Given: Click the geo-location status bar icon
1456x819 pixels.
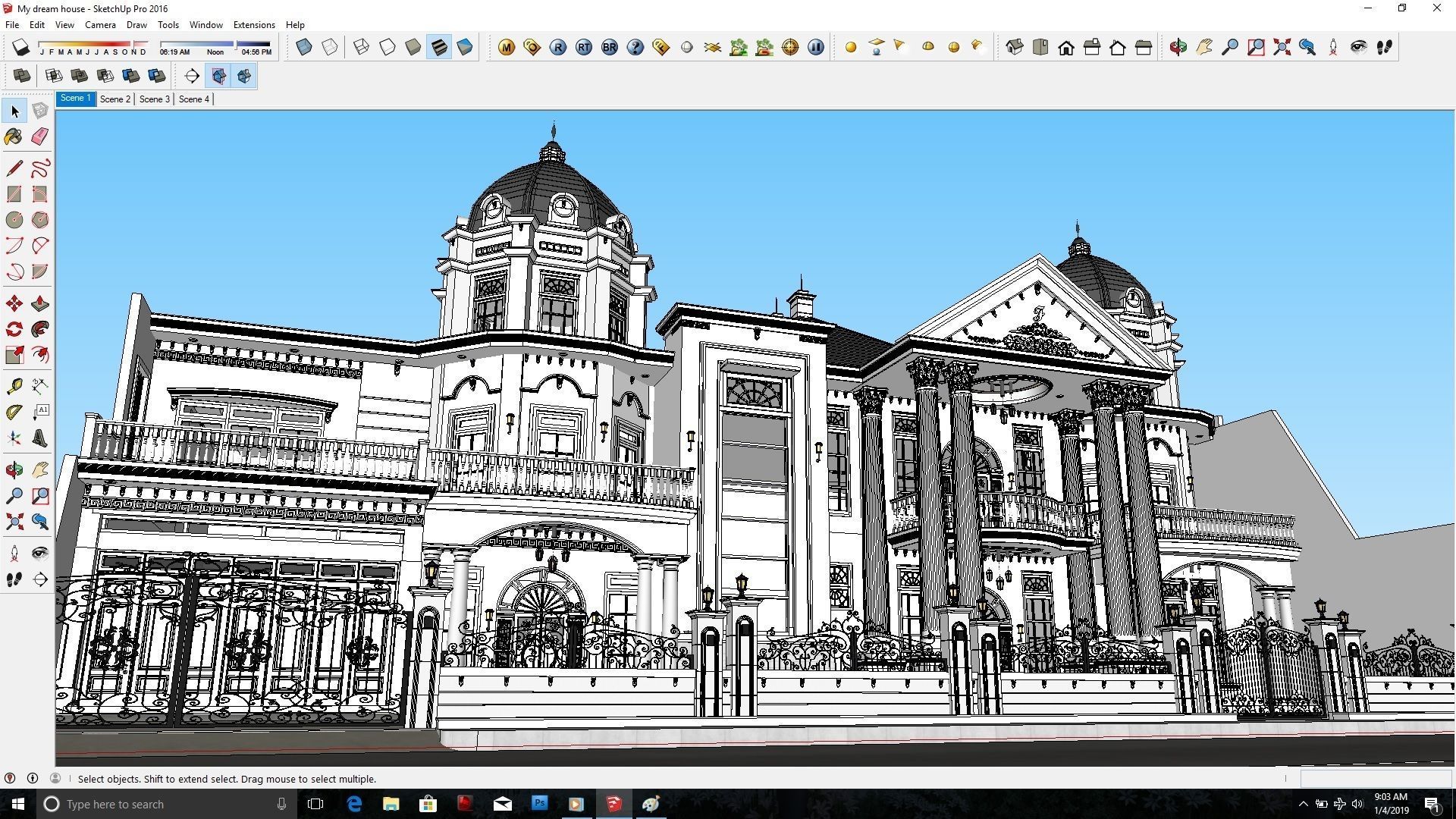Looking at the screenshot, I should 10,779.
